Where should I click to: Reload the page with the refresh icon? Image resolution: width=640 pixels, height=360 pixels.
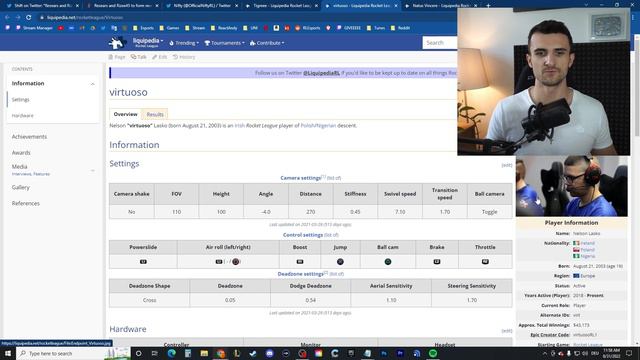coord(29,18)
